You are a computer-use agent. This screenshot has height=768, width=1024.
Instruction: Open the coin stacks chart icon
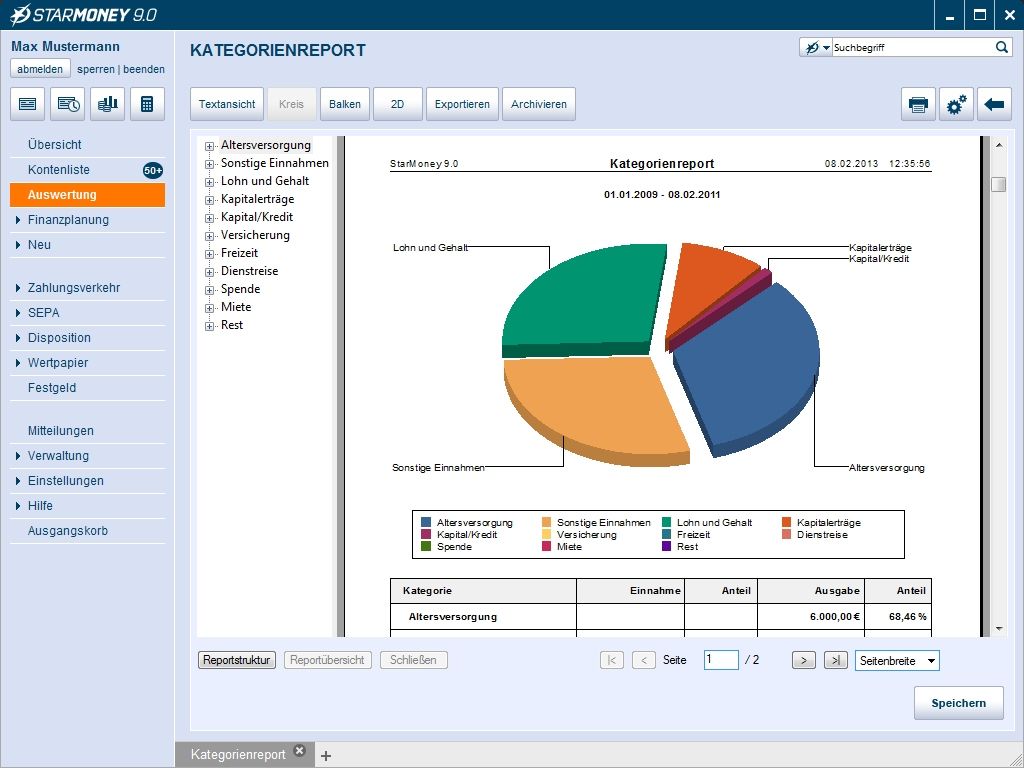pyautogui.click(x=108, y=104)
